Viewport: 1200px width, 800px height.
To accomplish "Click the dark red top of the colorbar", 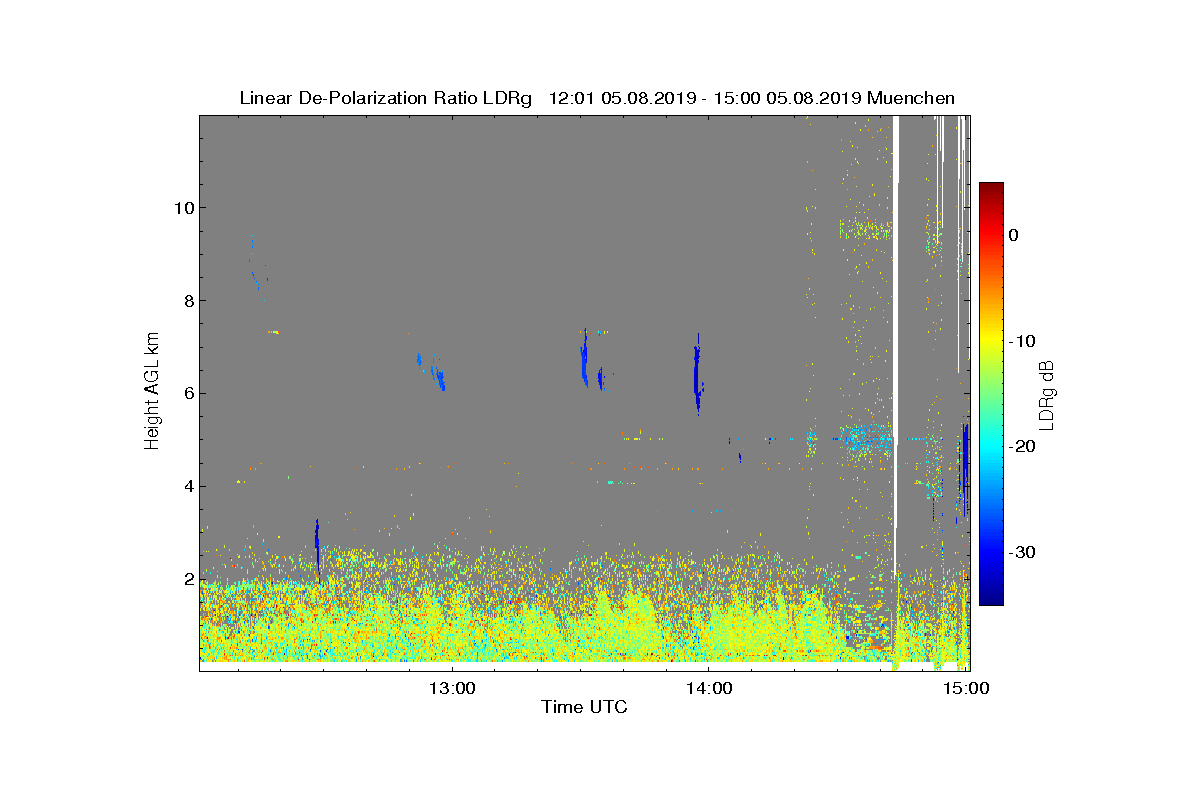I will (x=991, y=190).
